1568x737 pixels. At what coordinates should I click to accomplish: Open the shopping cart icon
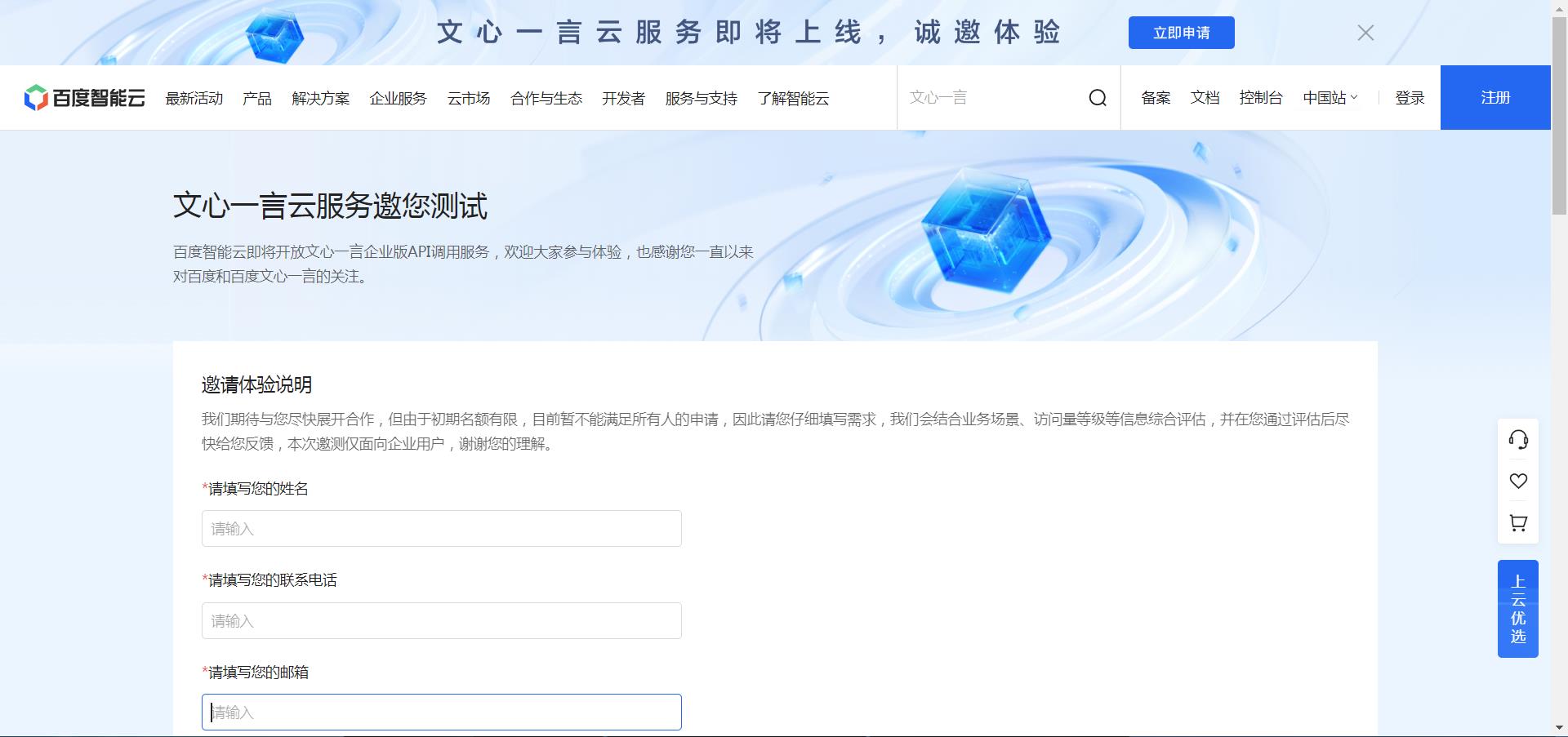click(x=1518, y=523)
